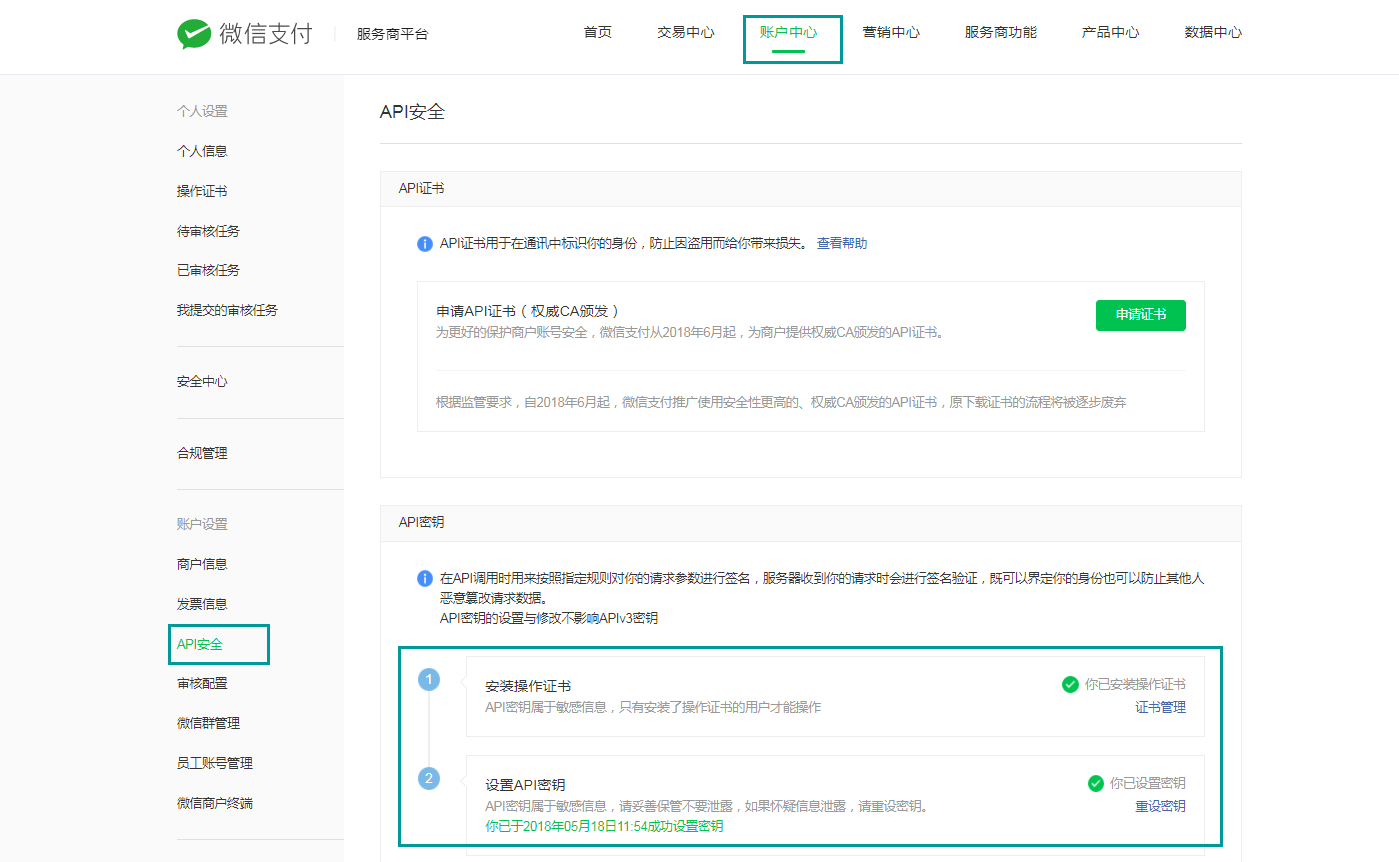The height and width of the screenshot is (862, 1399).
Task: Open the 首页 tab
Action: tap(598, 32)
